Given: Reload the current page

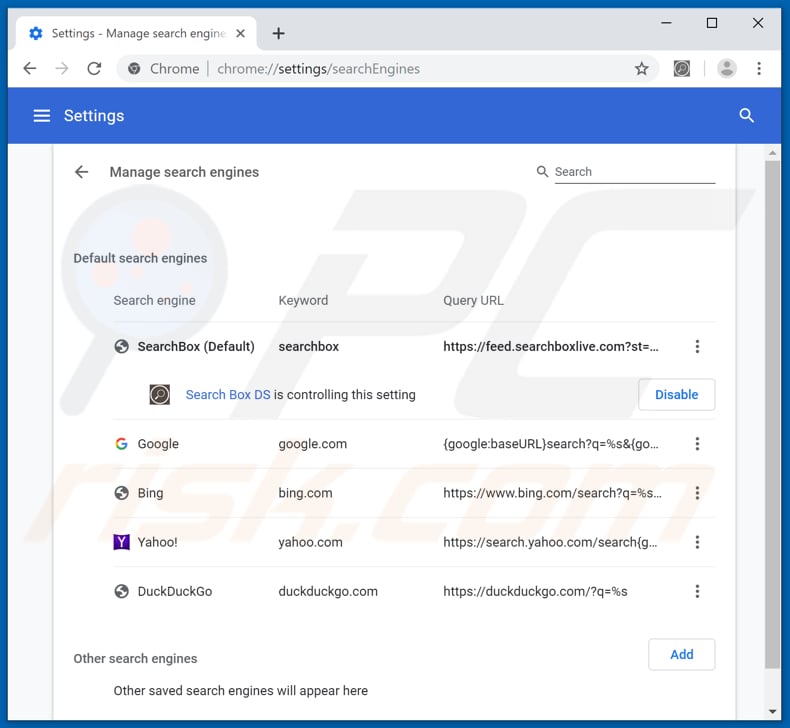Looking at the screenshot, I should tap(94, 68).
